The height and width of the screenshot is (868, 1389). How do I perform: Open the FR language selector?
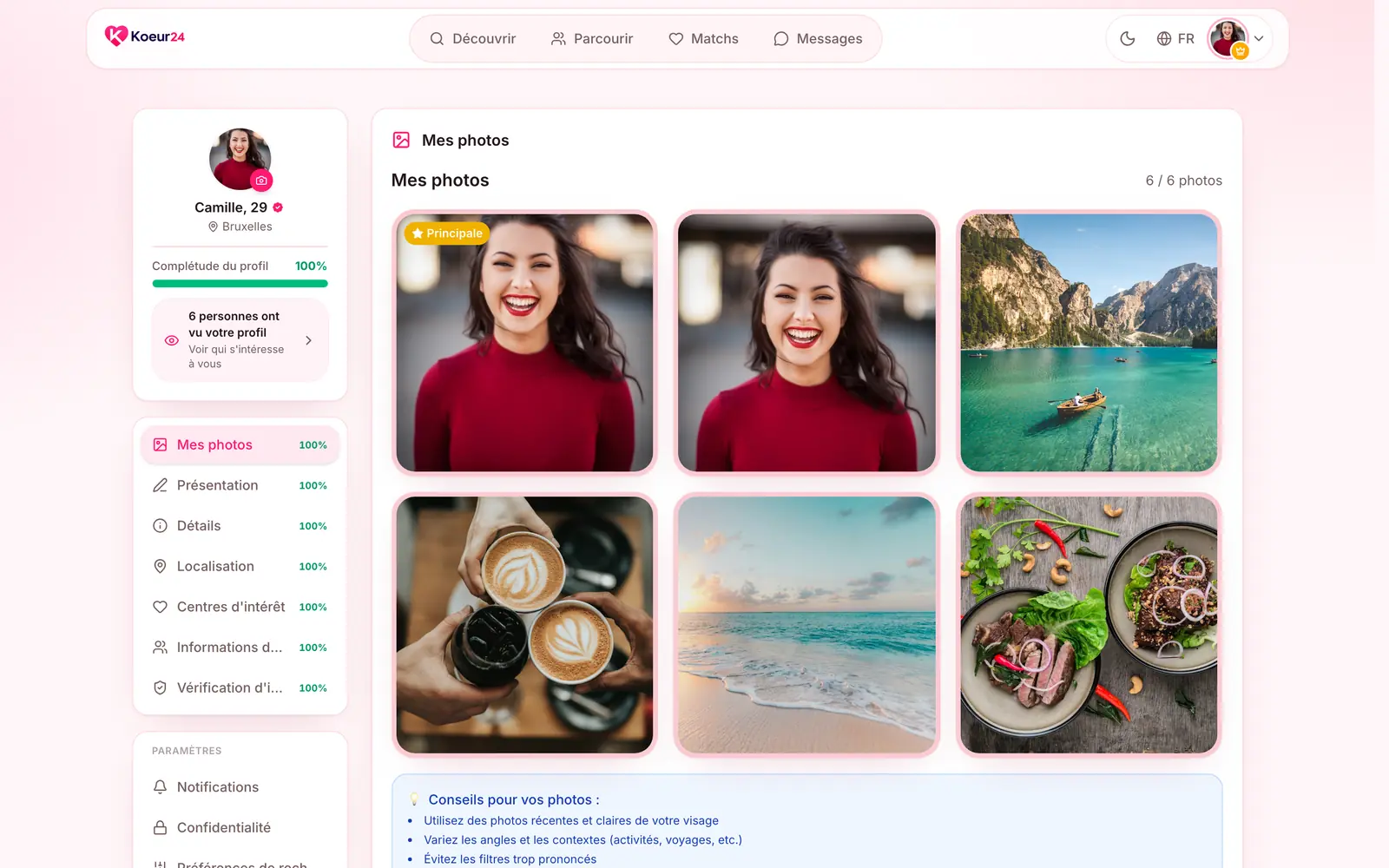pyautogui.click(x=1175, y=38)
